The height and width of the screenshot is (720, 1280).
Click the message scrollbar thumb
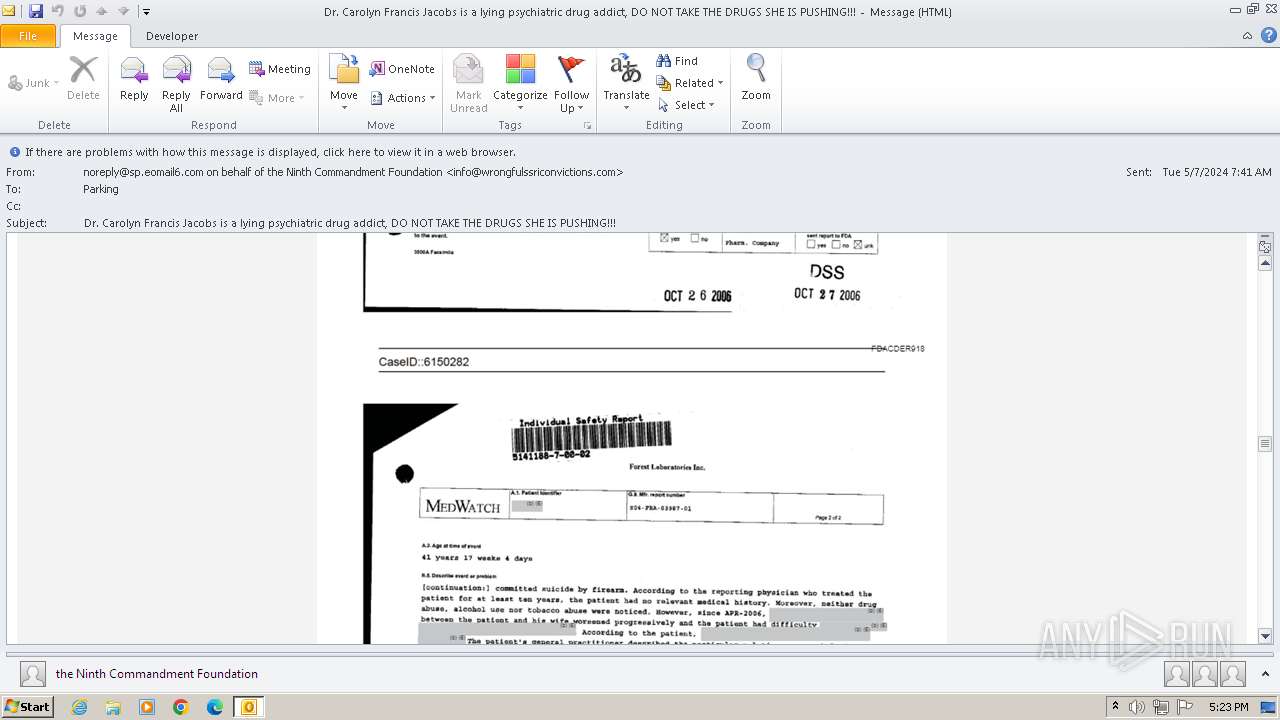[x=1265, y=443]
